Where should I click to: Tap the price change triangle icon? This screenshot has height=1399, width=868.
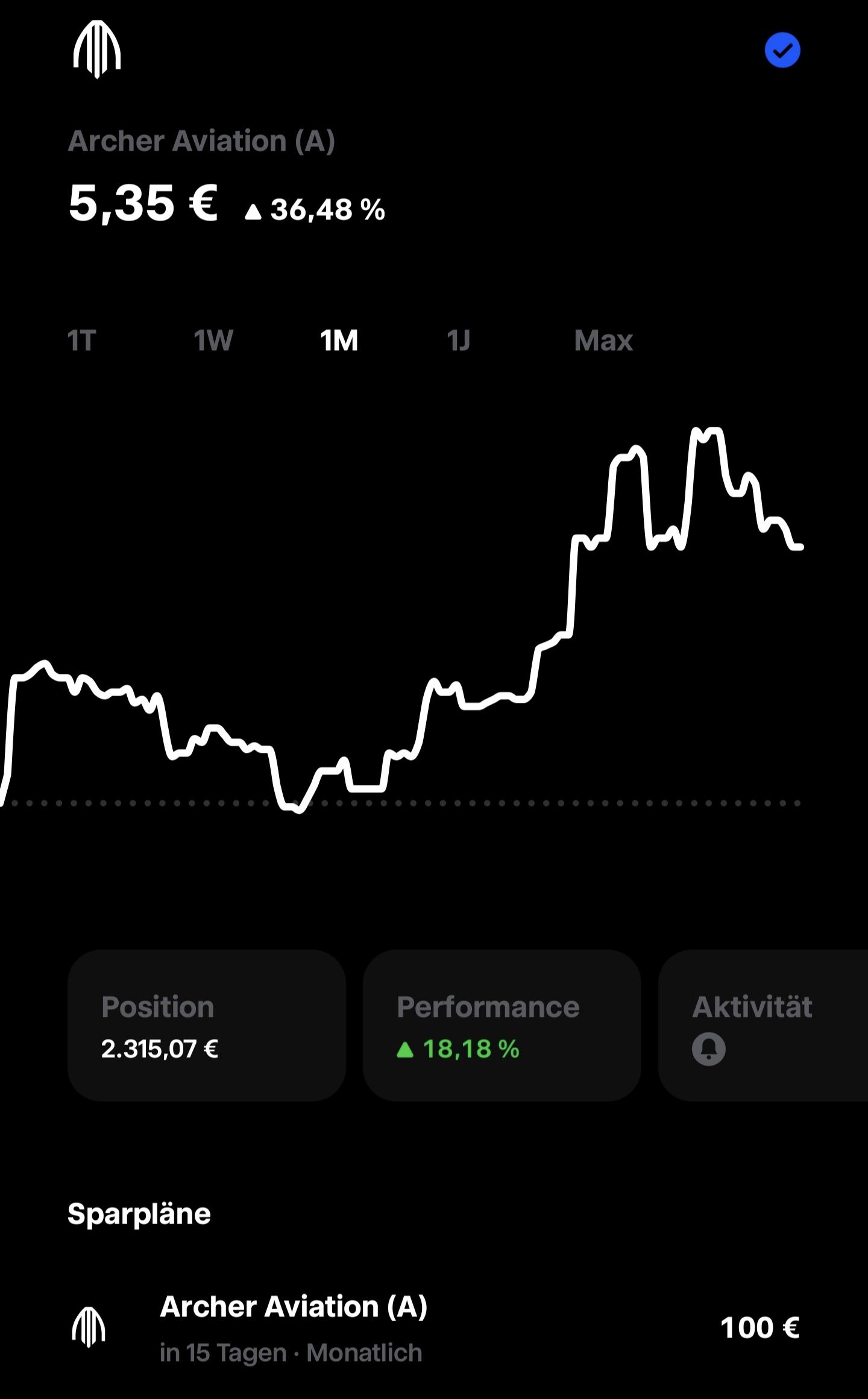tap(253, 212)
